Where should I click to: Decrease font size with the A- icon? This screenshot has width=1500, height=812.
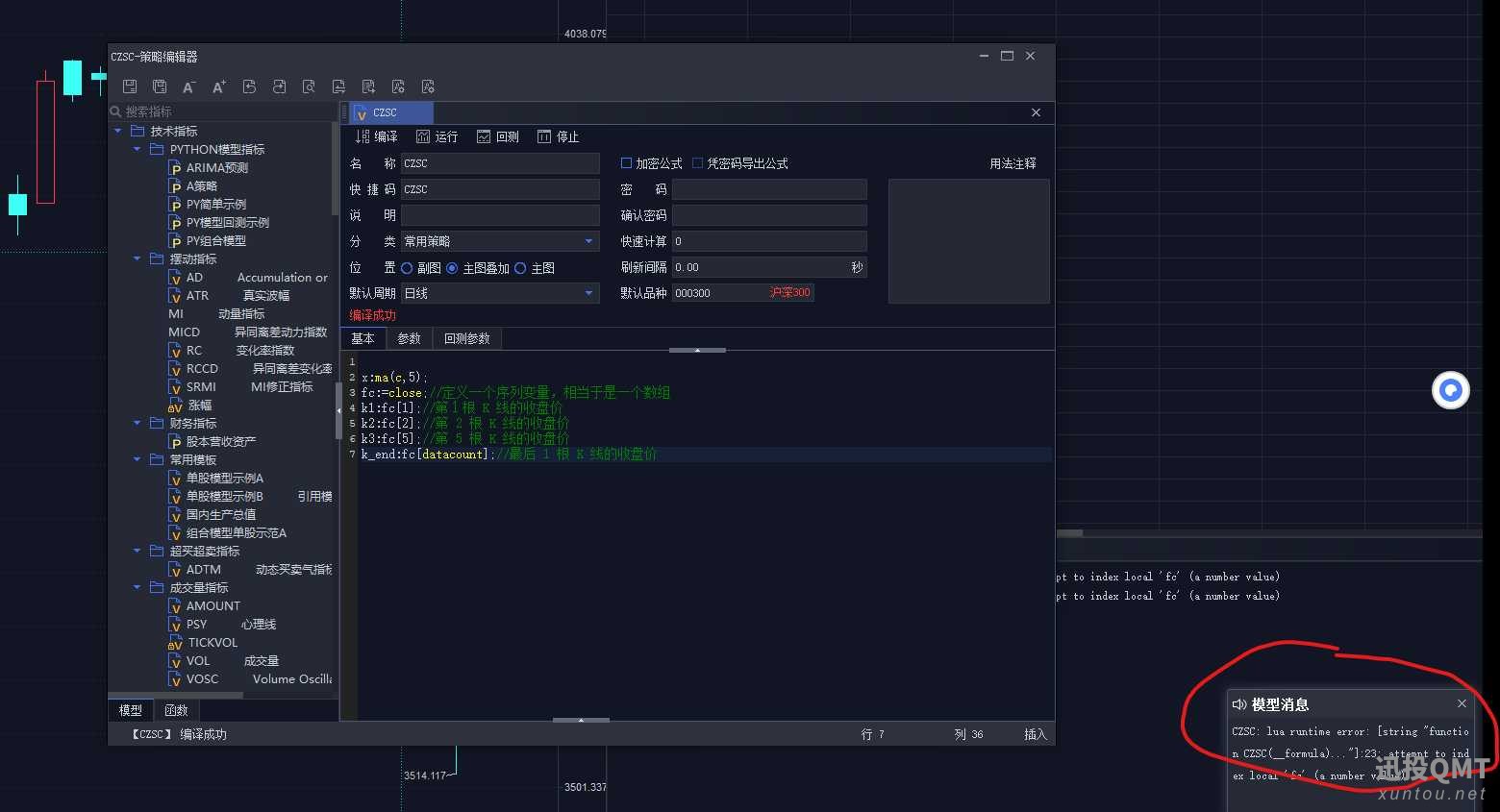coord(189,86)
